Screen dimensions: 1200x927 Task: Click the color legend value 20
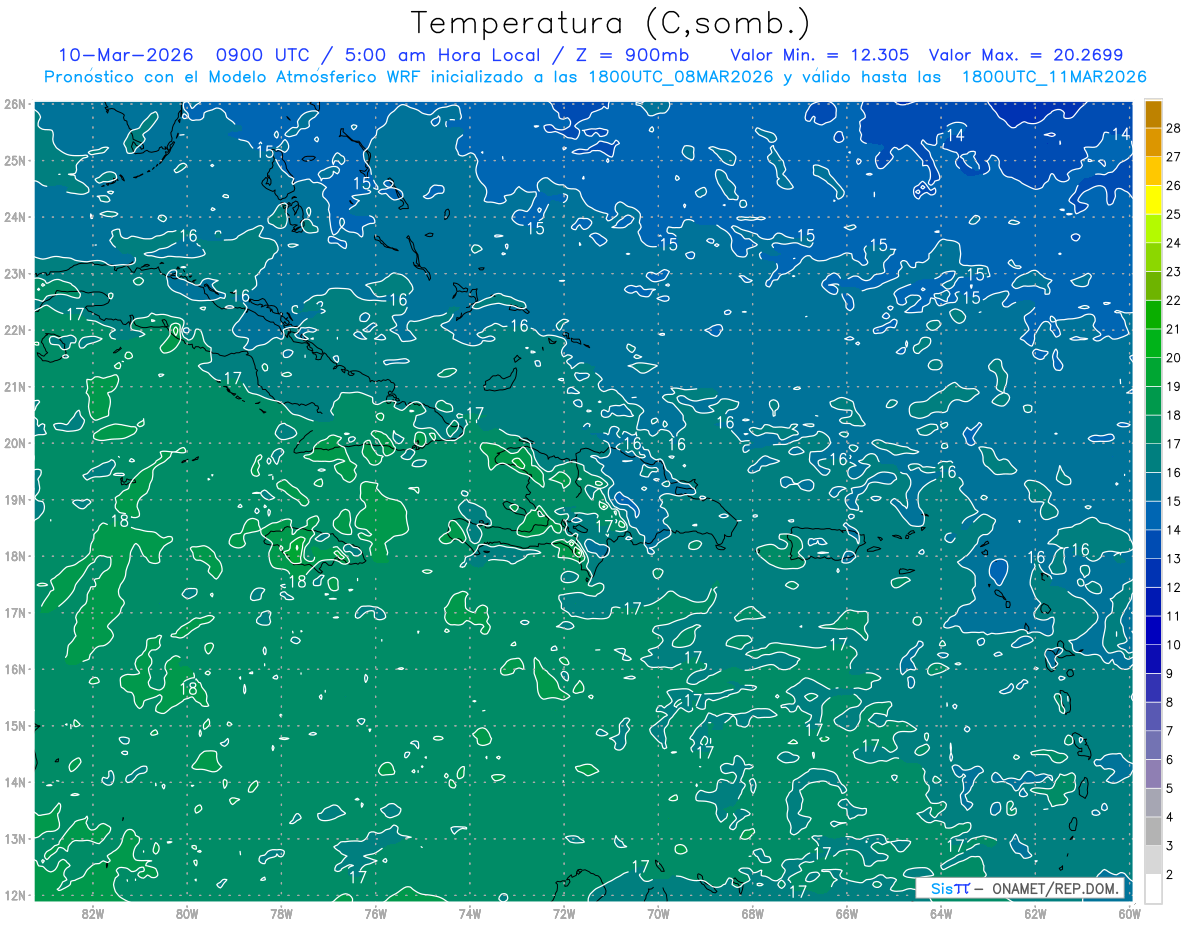pyautogui.click(x=1174, y=357)
